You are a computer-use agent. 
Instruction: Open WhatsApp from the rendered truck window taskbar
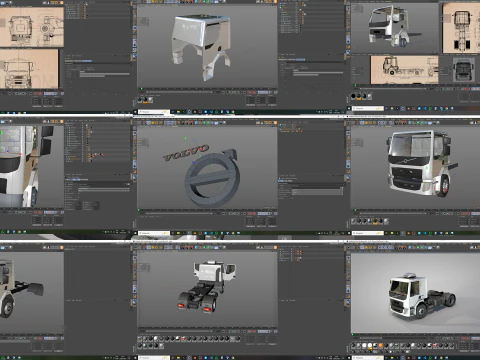pos(430,358)
